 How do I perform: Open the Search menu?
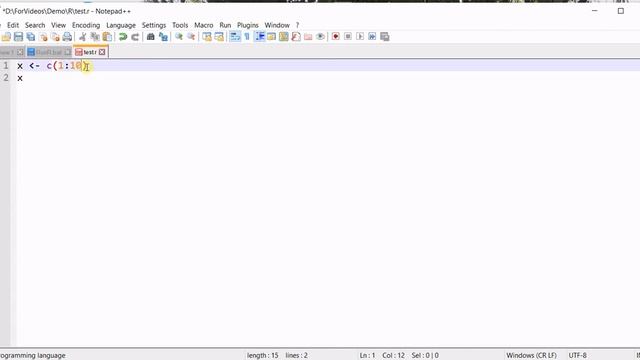point(35,25)
